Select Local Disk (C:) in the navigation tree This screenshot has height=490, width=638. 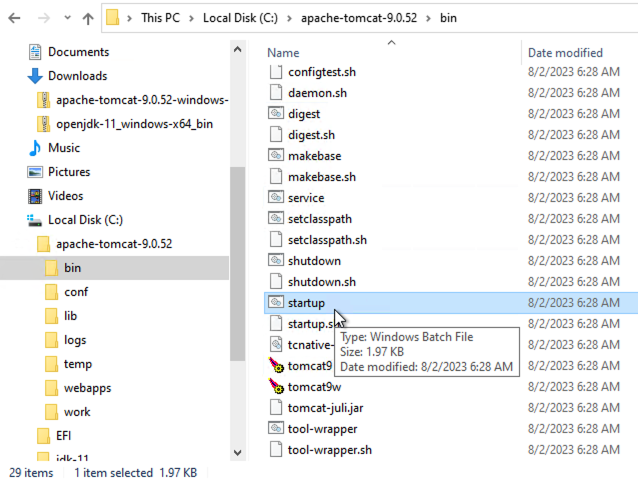click(x=85, y=220)
